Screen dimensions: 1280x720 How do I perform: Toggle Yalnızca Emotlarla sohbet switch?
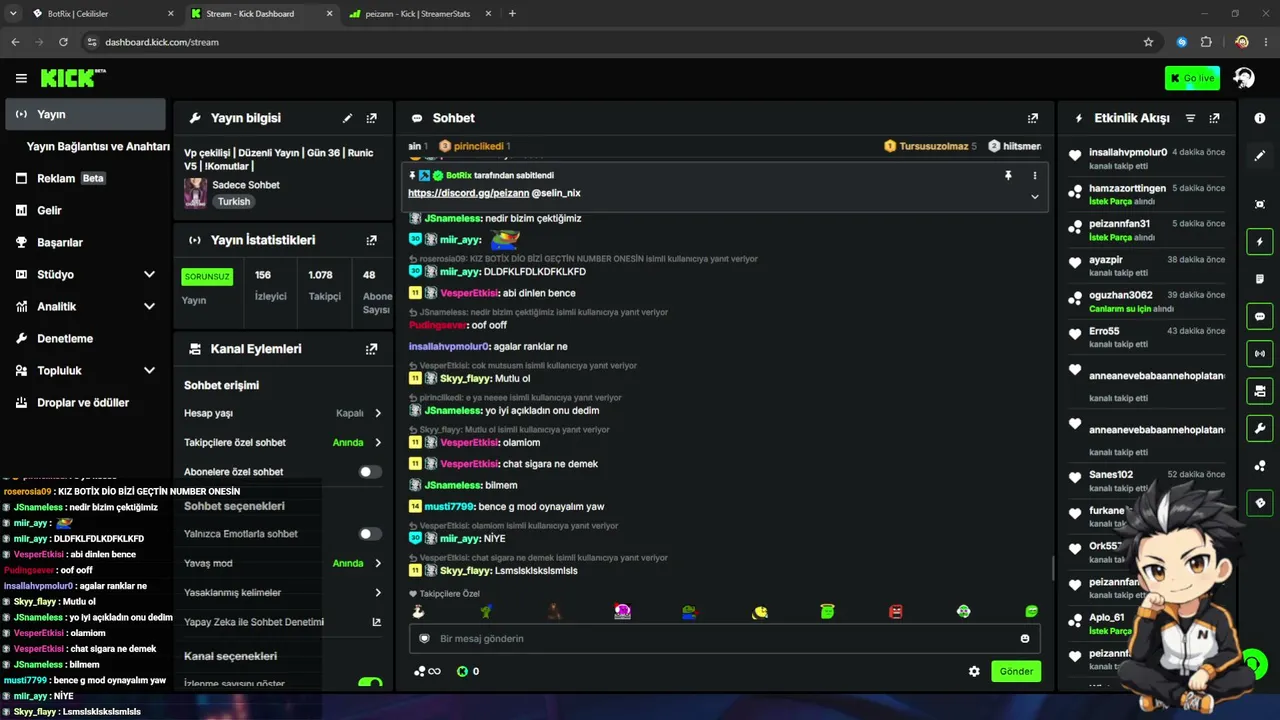370,534
